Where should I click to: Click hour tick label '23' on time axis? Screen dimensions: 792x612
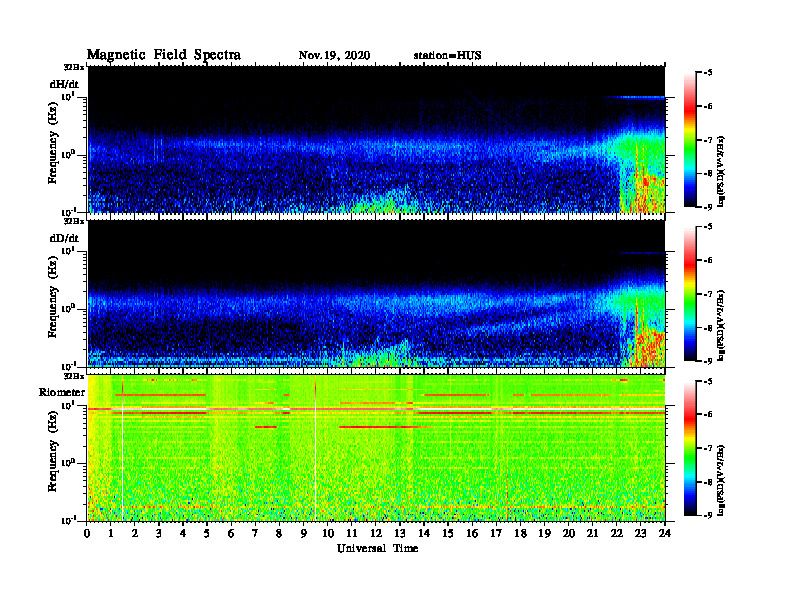pyautogui.click(x=641, y=534)
